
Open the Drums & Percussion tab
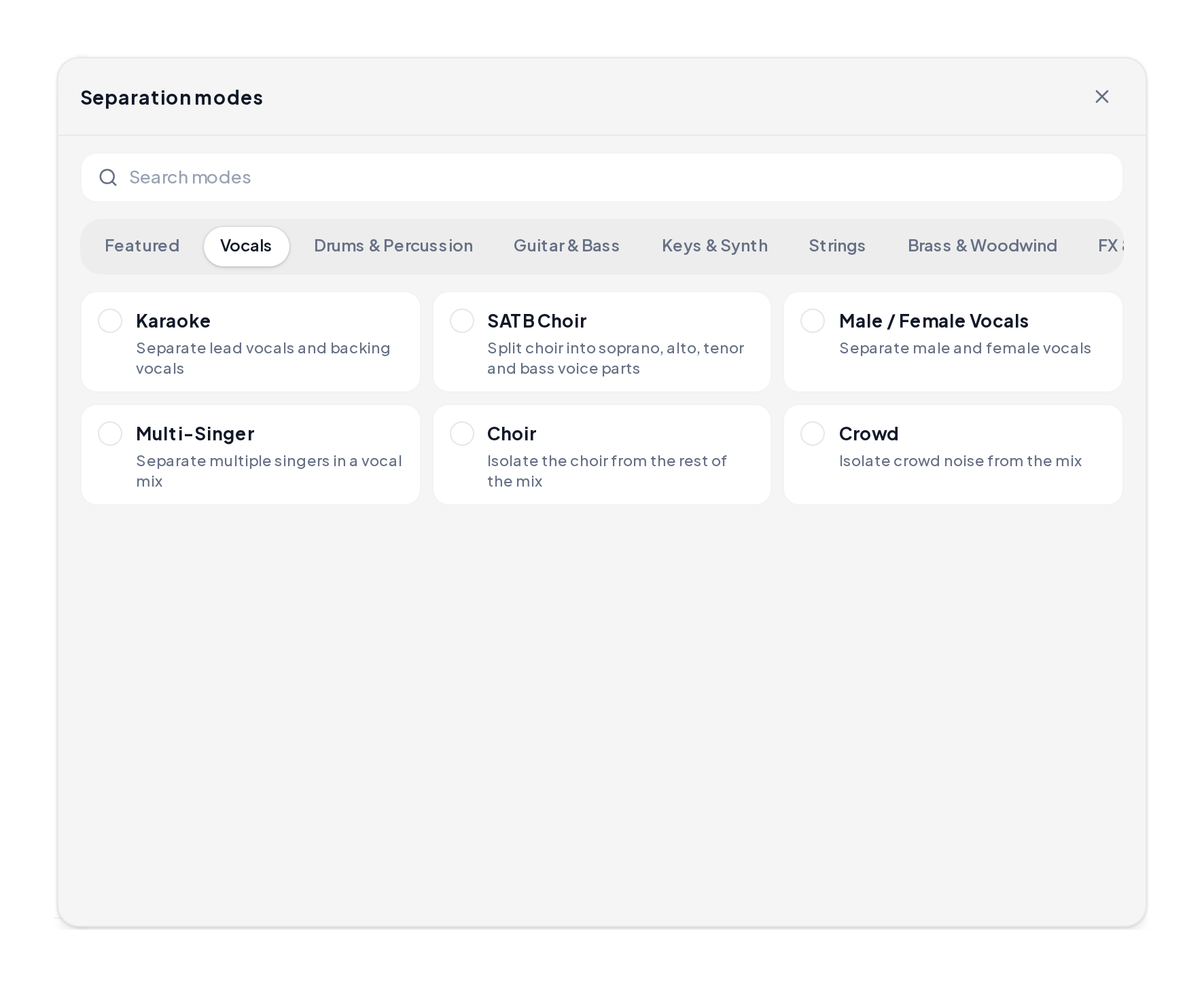393,246
